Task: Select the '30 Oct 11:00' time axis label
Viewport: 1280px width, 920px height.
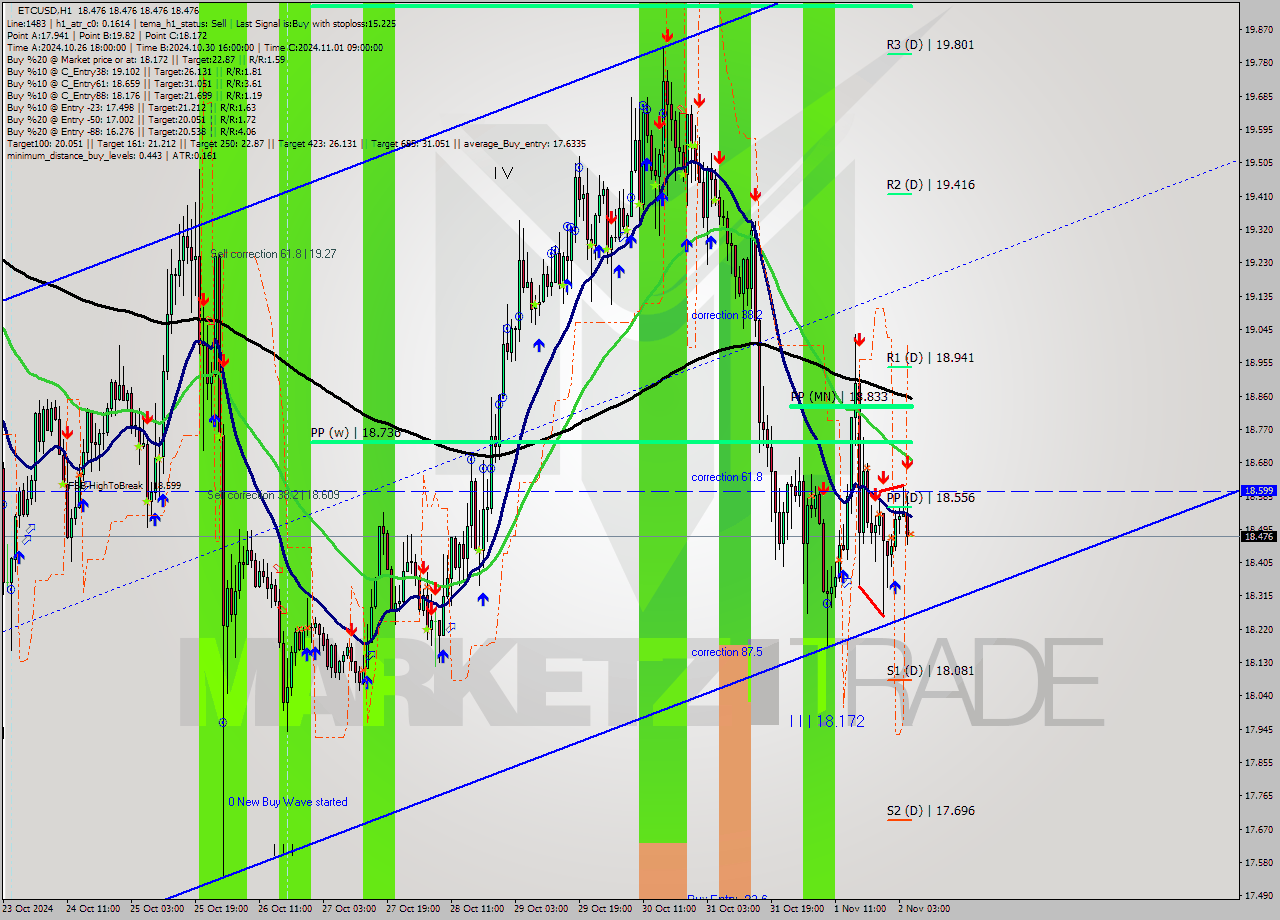Action: click(668, 909)
